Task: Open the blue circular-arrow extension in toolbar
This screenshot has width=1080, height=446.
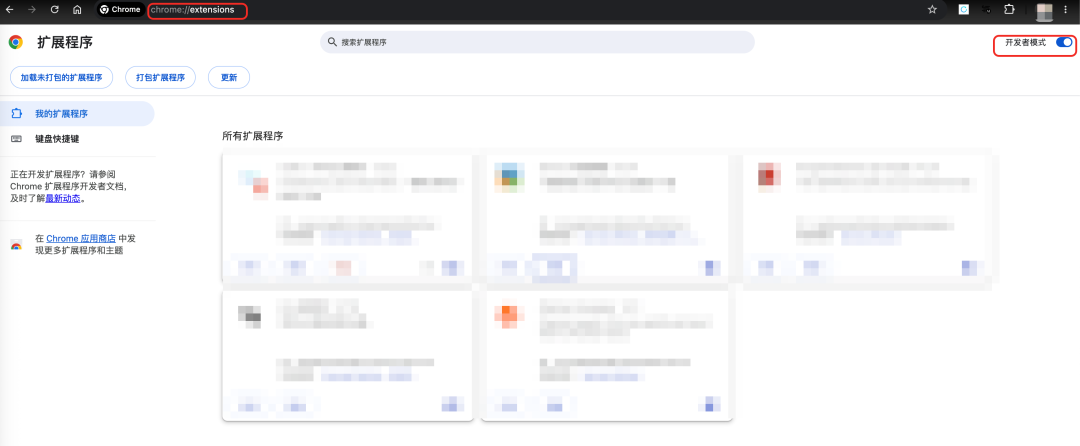Action: click(964, 10)
